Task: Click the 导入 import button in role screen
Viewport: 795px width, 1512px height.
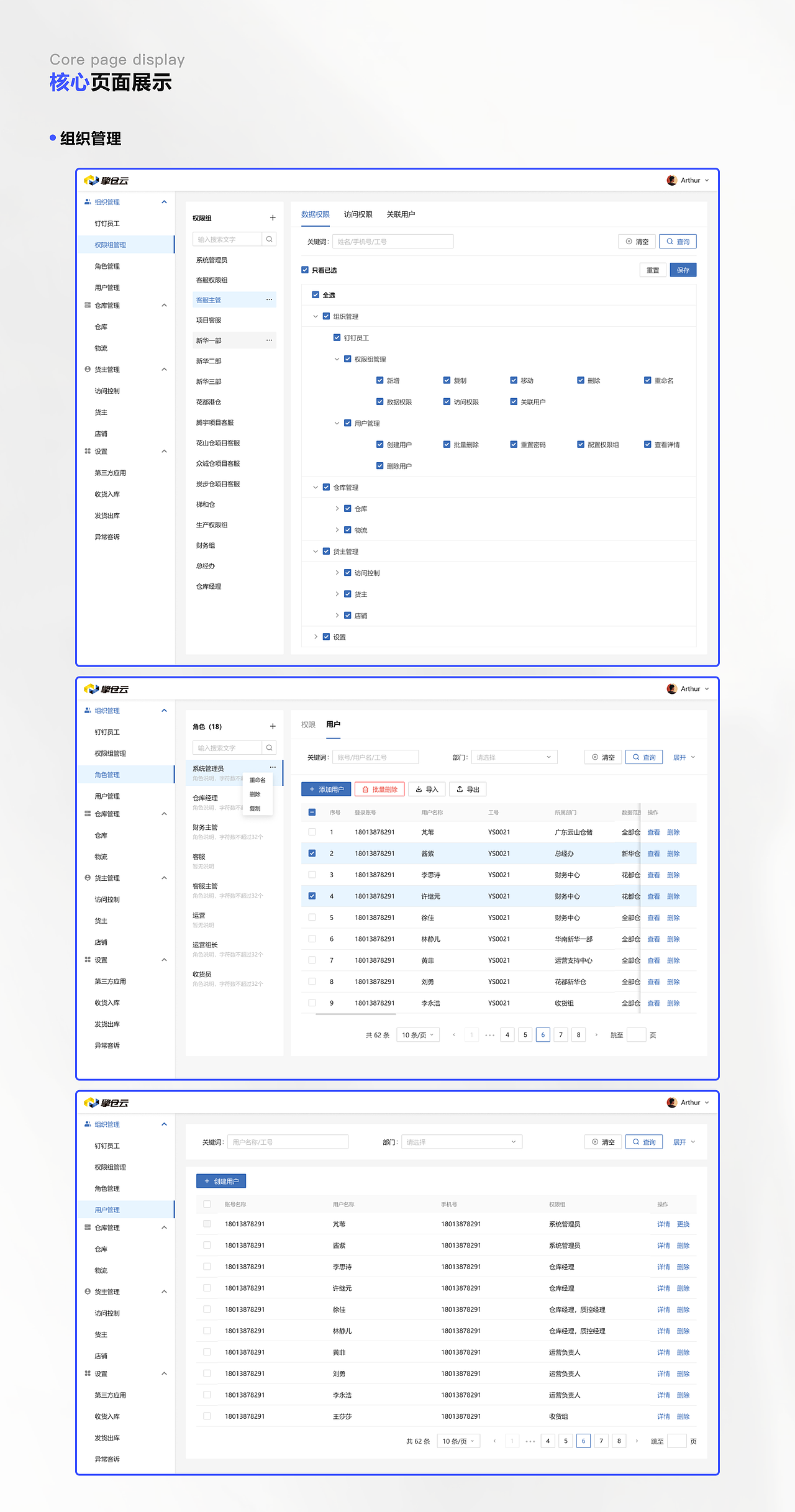Action: (427, 790)
